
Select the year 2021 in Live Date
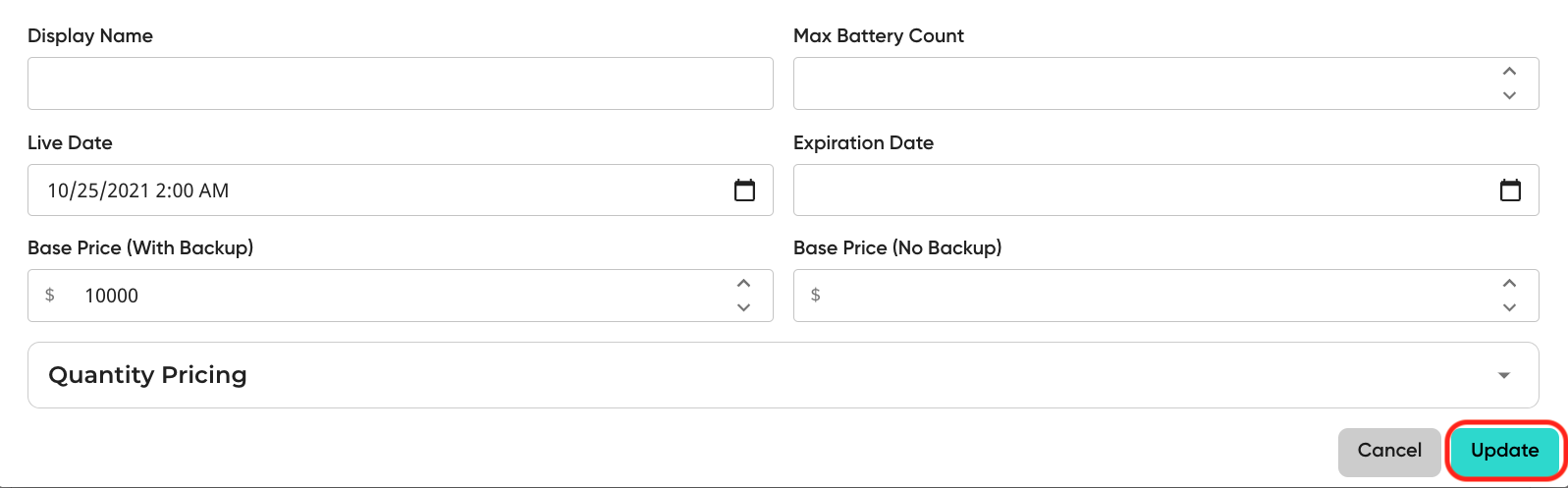point(129,190)
